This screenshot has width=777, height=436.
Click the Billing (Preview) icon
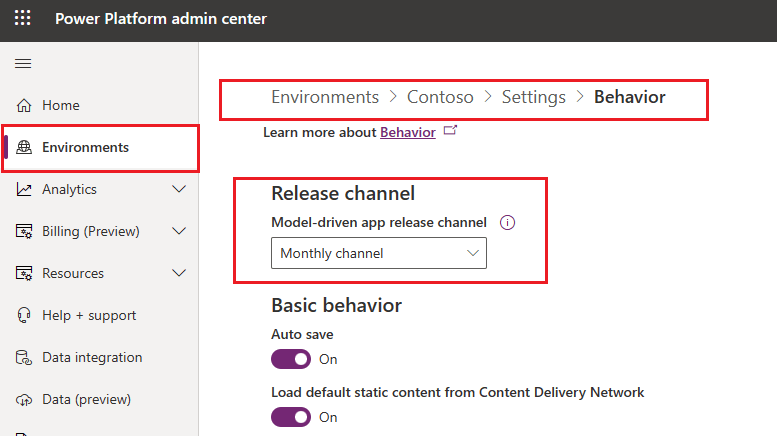24,231
